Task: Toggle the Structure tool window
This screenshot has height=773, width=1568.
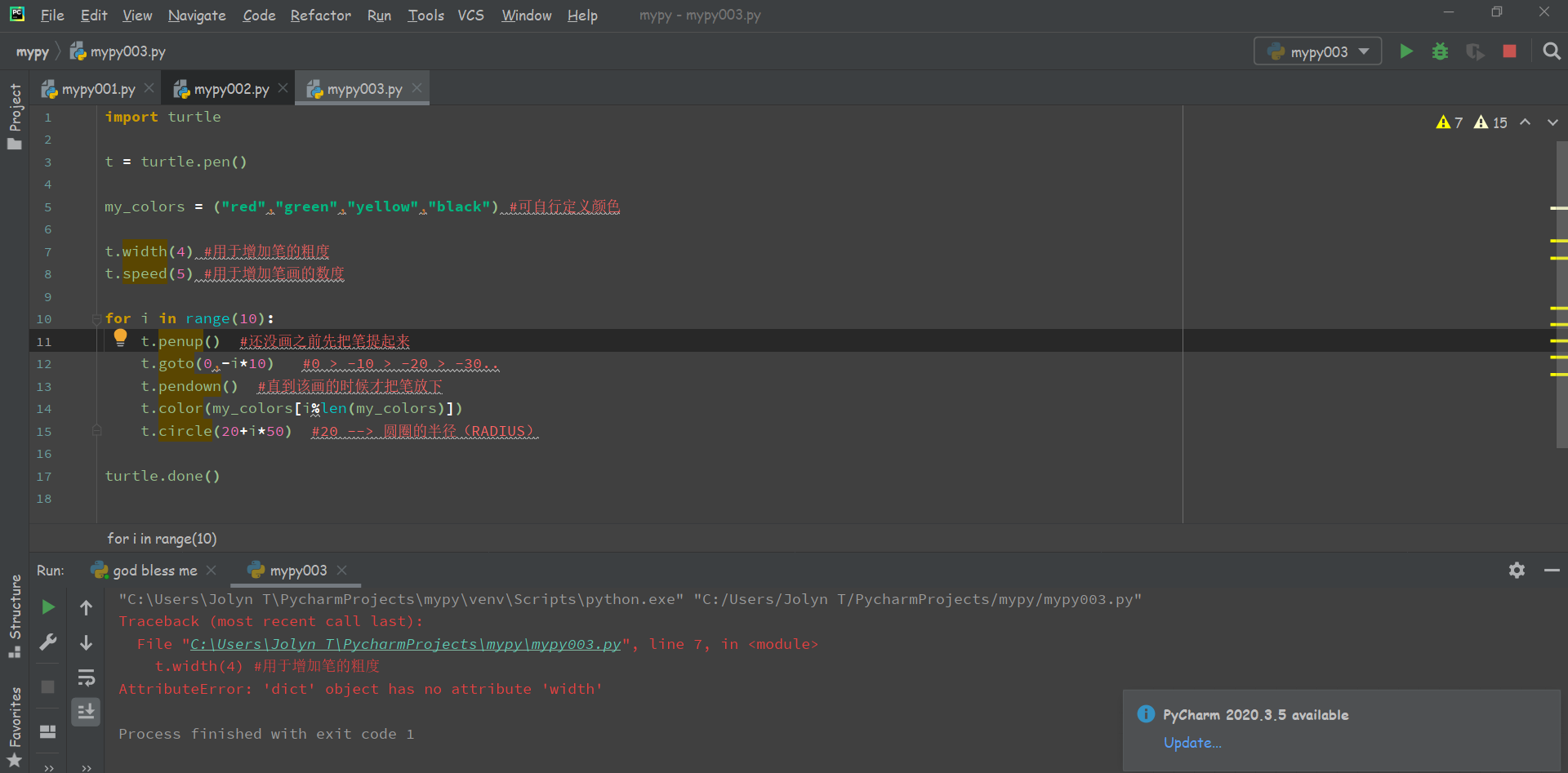Action: coord(15,616)
